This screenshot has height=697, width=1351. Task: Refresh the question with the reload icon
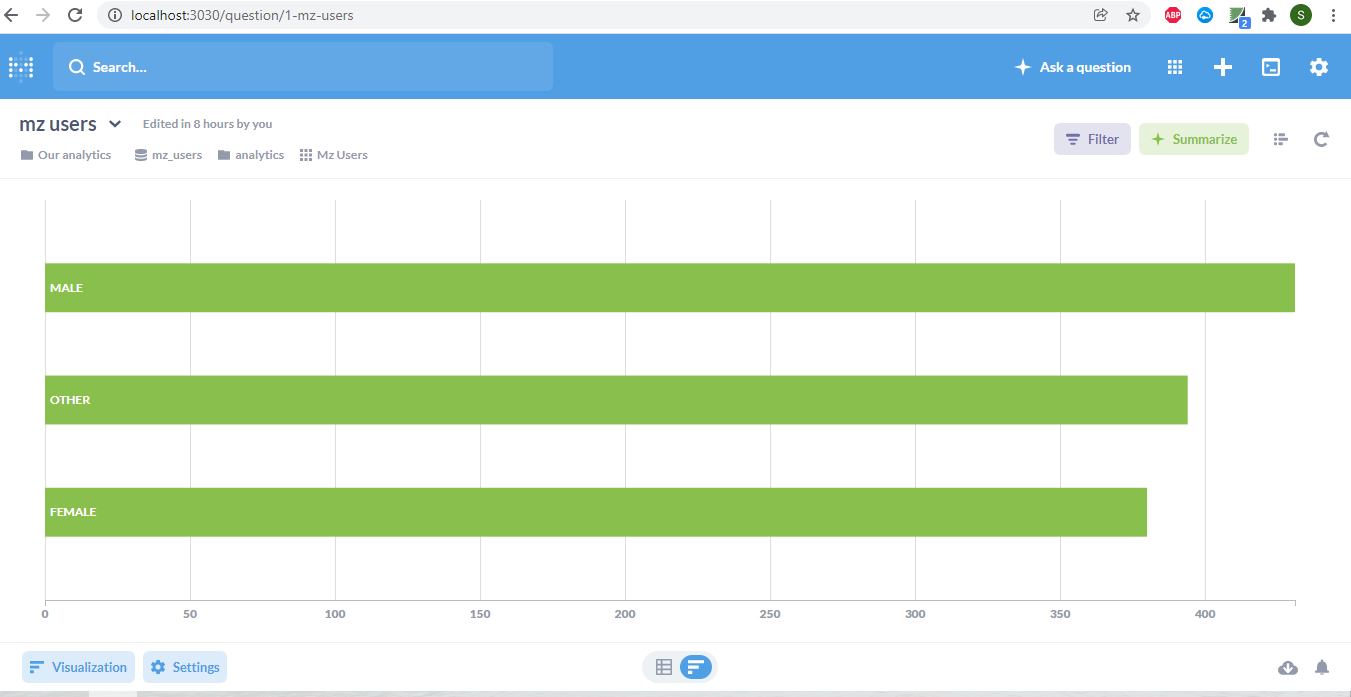coord(1321,139)
